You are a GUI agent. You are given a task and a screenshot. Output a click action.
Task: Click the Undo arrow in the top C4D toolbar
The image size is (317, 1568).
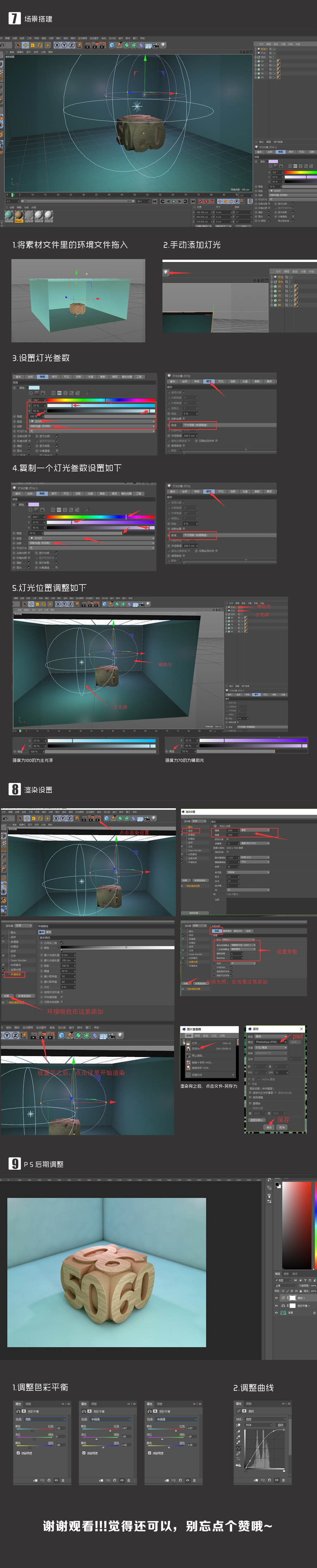coord(4,45)
